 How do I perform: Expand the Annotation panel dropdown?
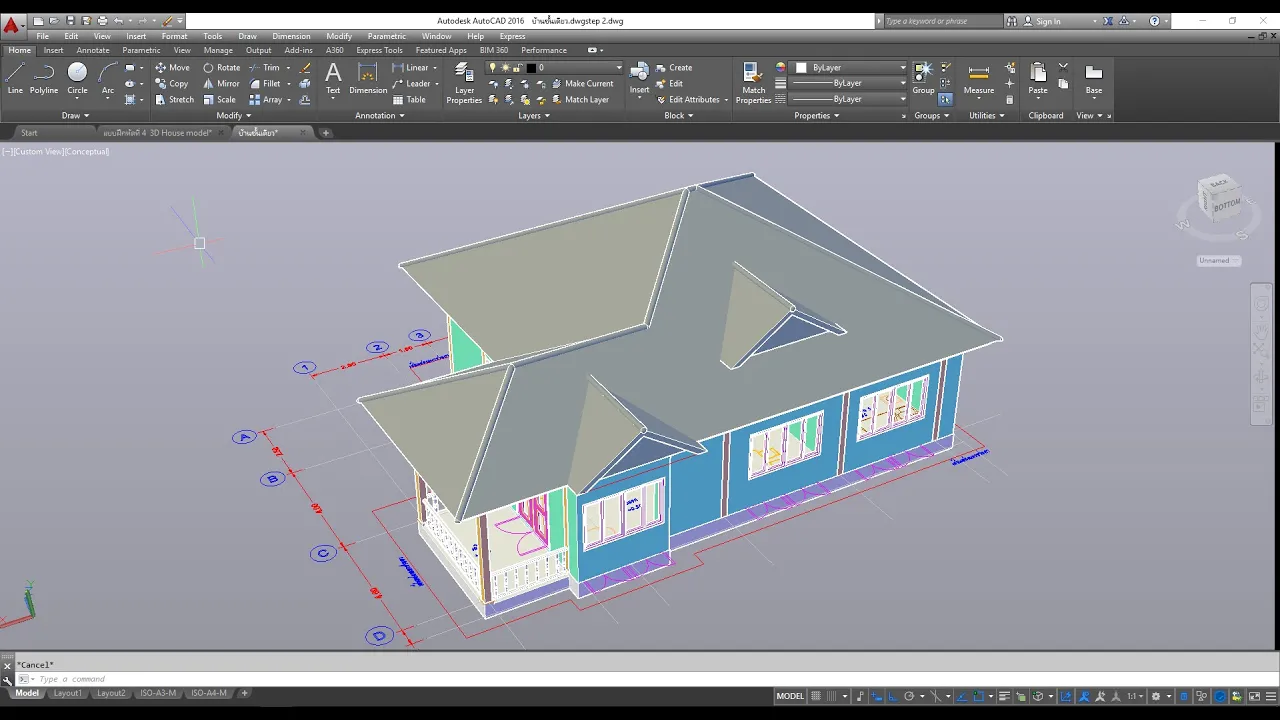(x=380, y=116)
